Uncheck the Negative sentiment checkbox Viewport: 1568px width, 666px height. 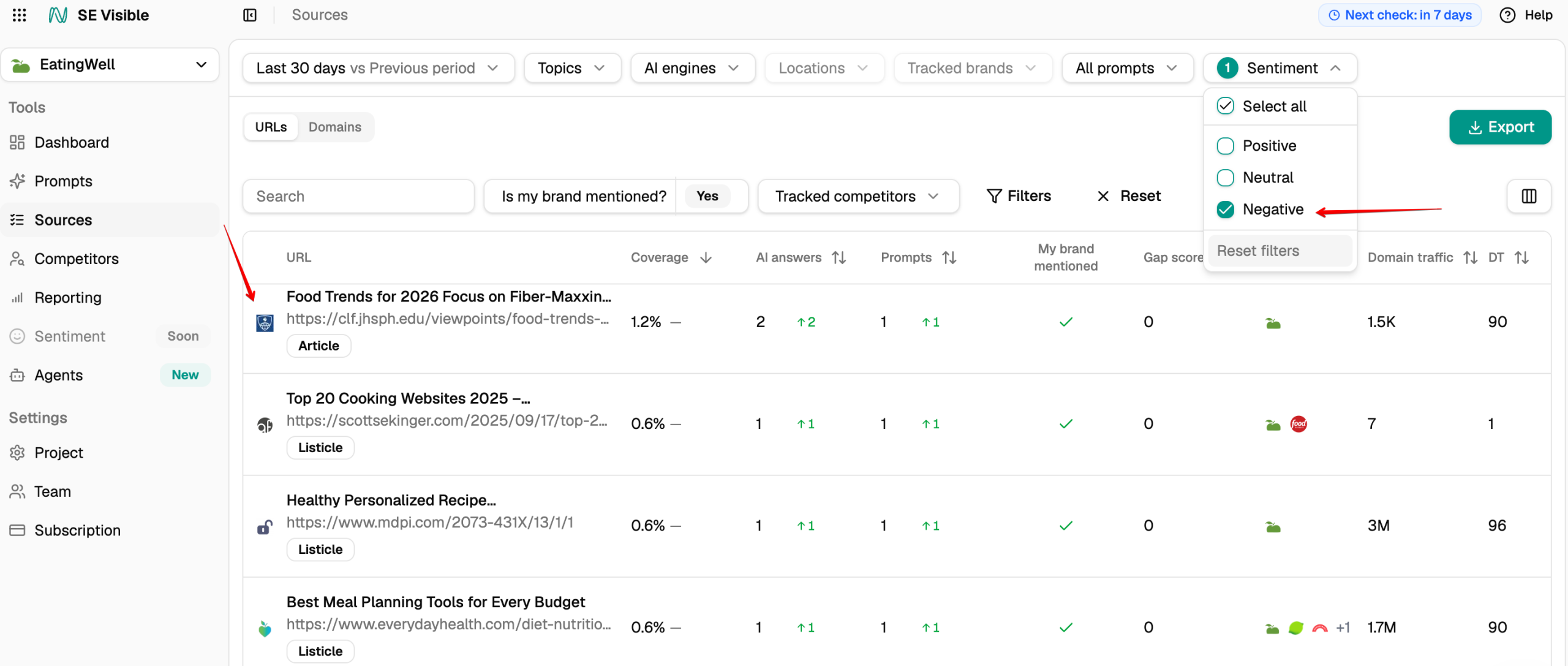(1226, 210)
